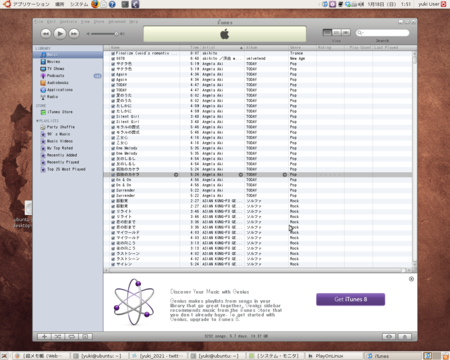Switch to grouped album view
This screenshot has width=450, height=360.
click(337, 32)
